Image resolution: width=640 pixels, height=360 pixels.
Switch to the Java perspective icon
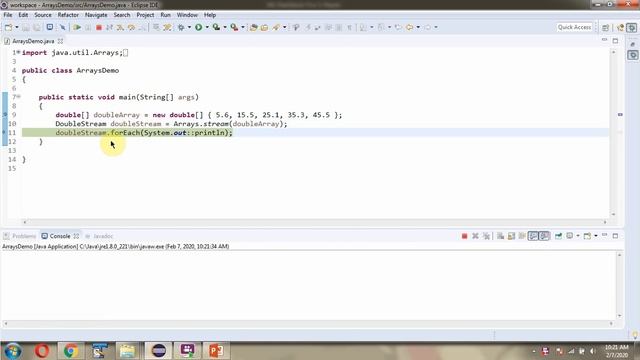(621, 27)
